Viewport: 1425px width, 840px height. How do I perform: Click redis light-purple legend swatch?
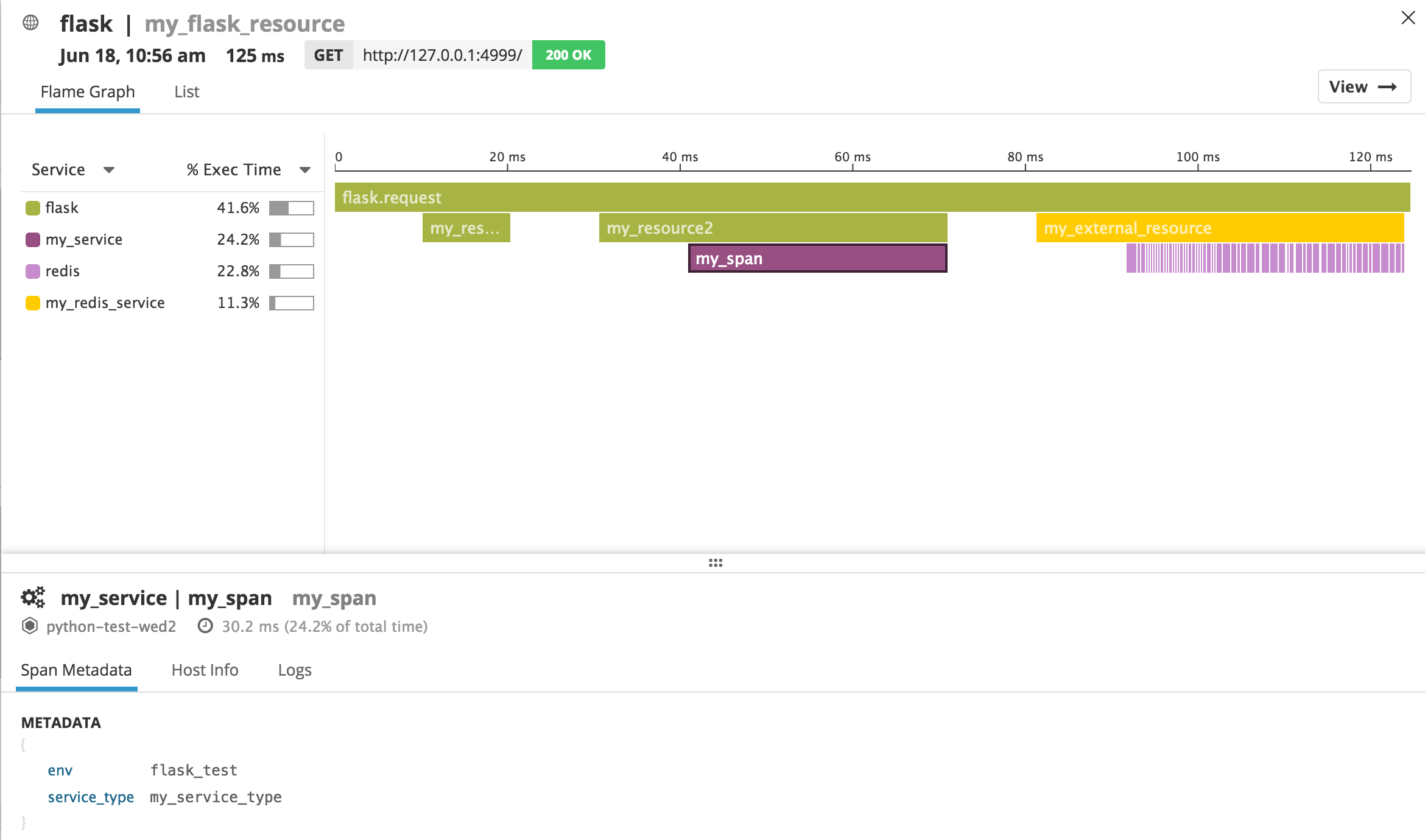pyautogui.click(x=33, y=271)
